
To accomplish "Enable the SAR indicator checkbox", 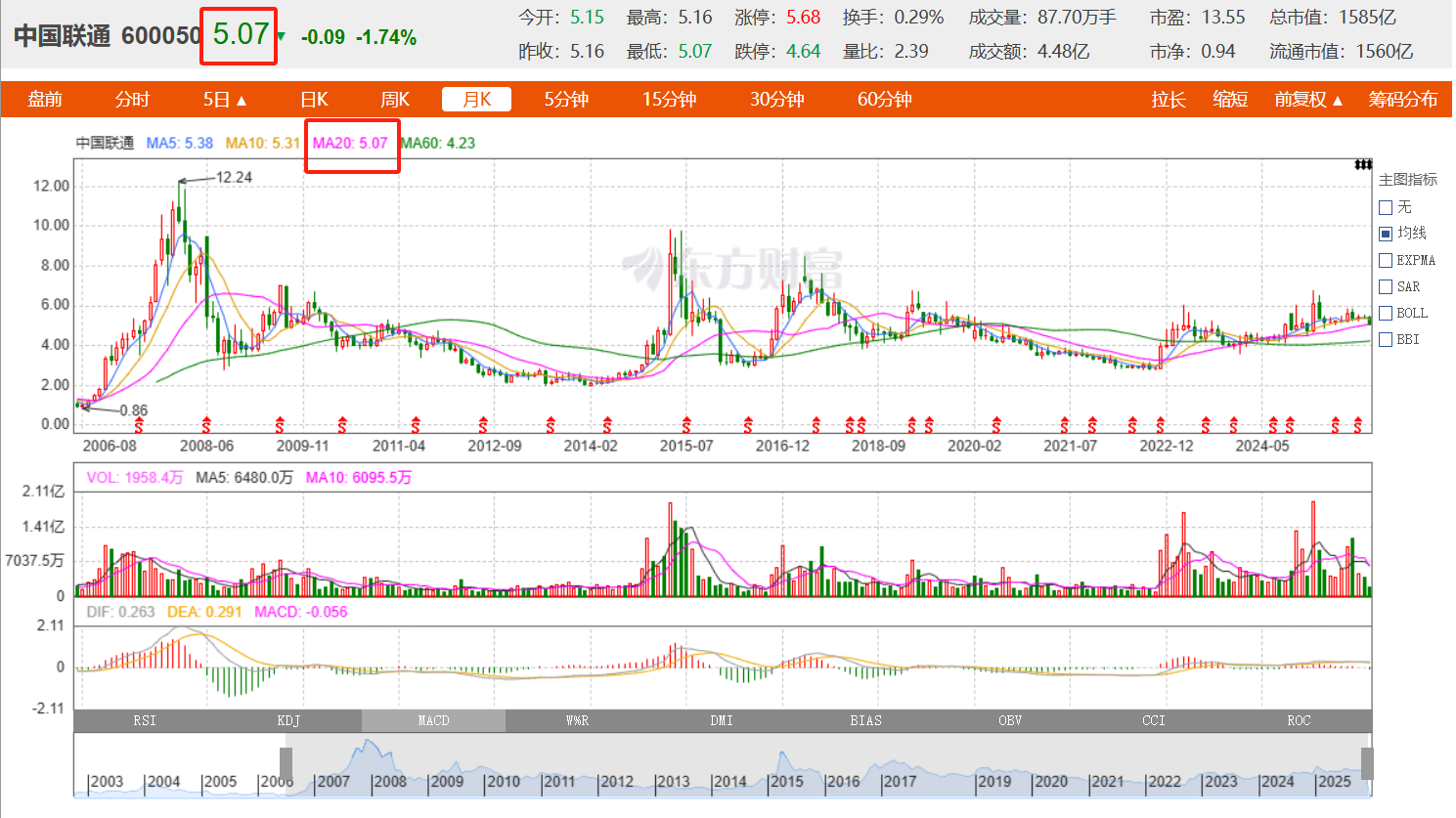I will [1385, 286].
